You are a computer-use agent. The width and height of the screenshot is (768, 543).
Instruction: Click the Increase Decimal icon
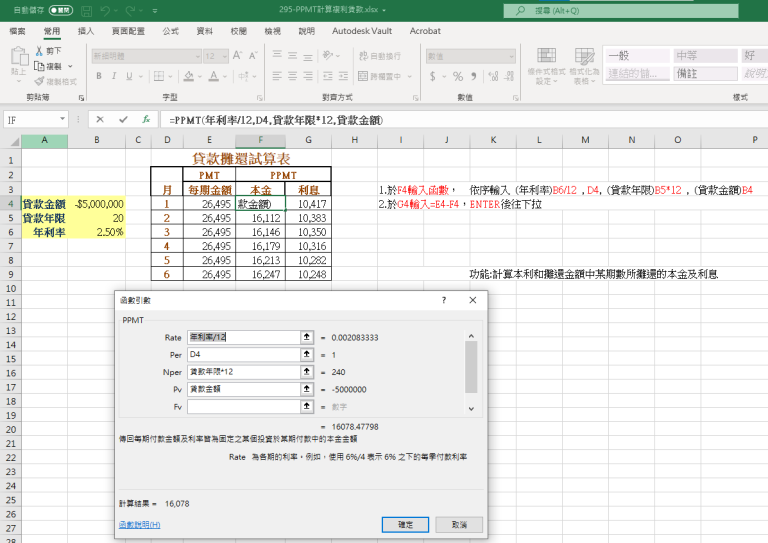coord(493,76)
